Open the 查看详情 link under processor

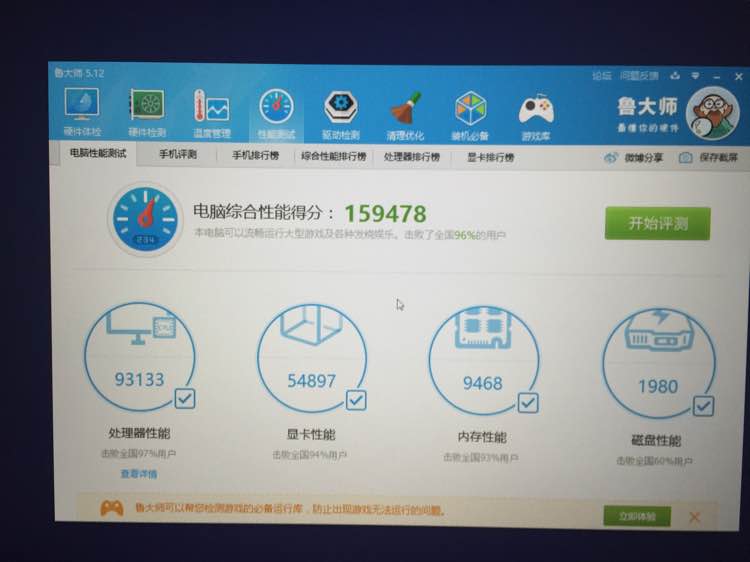139,474
